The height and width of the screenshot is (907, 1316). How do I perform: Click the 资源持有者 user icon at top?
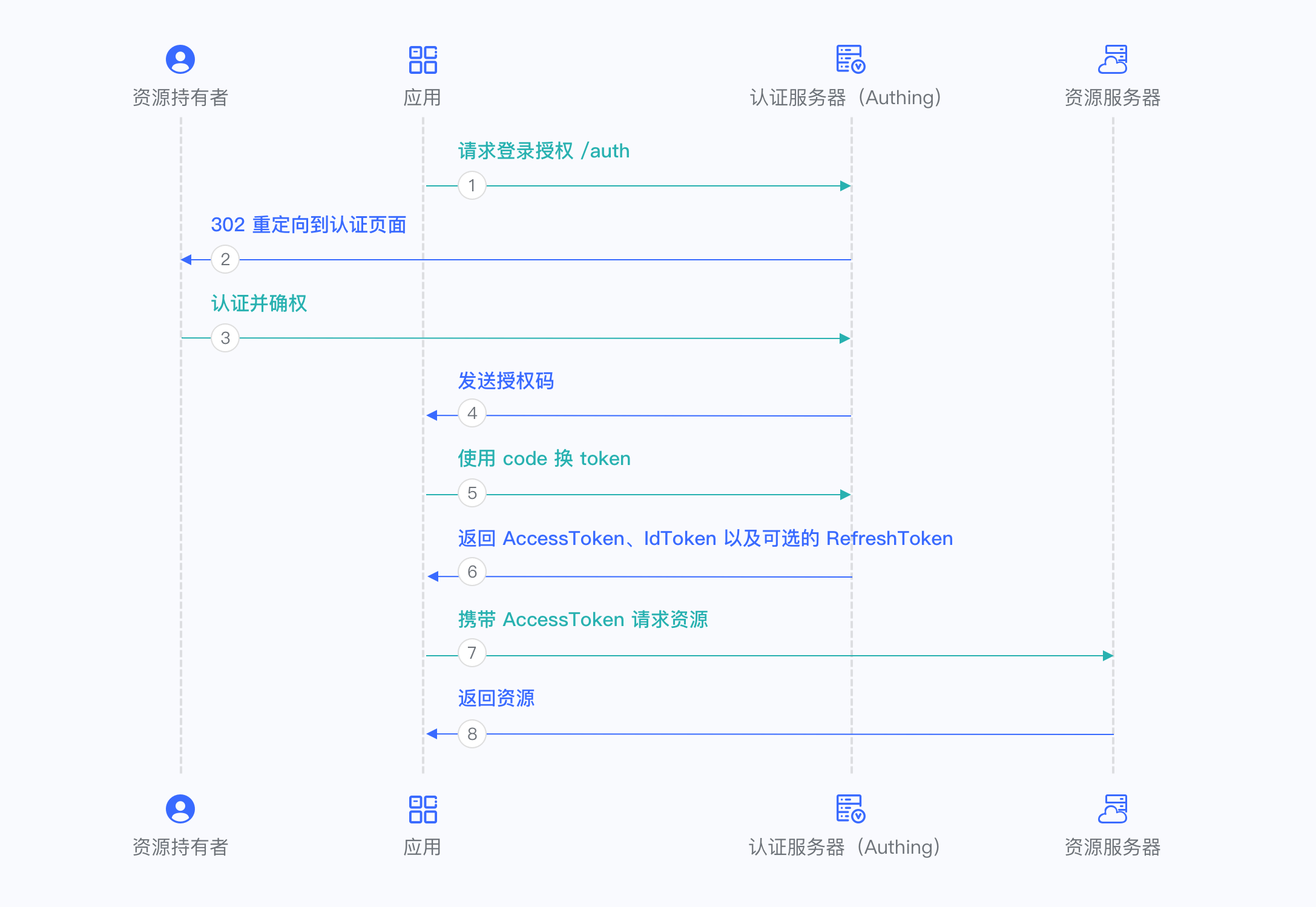pyautogui.click(x=180, y=59)
